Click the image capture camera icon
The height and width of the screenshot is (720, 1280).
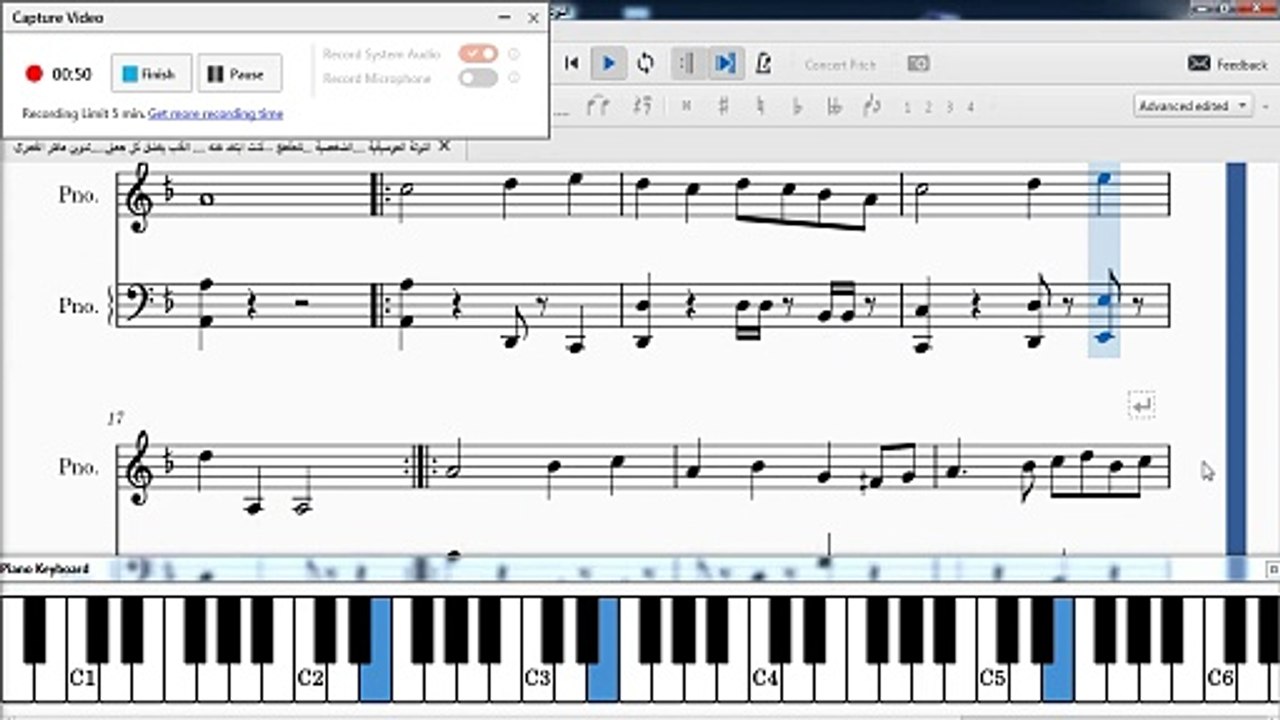[918, 63]
